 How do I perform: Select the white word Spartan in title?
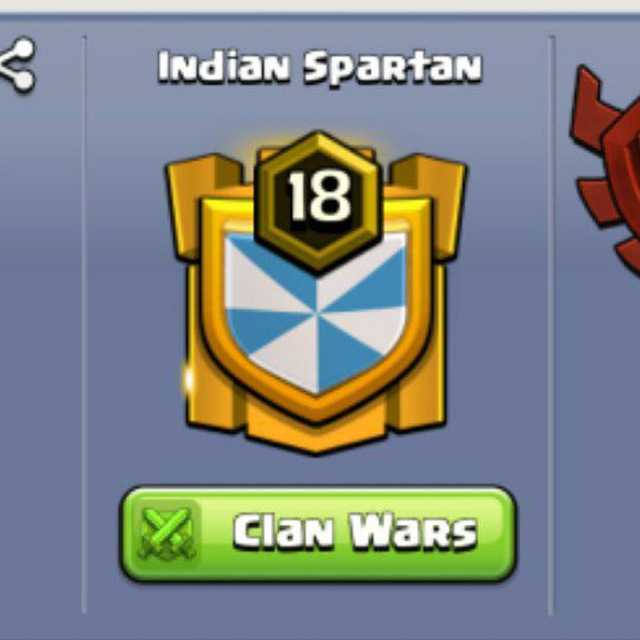[393, 68]
